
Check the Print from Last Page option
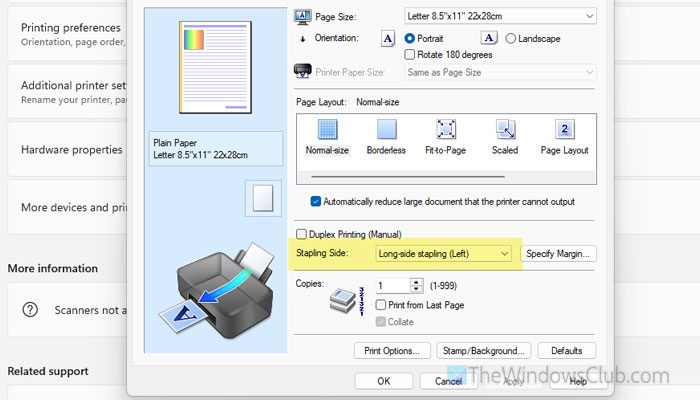pyautogui.click(x=381, y=305)
